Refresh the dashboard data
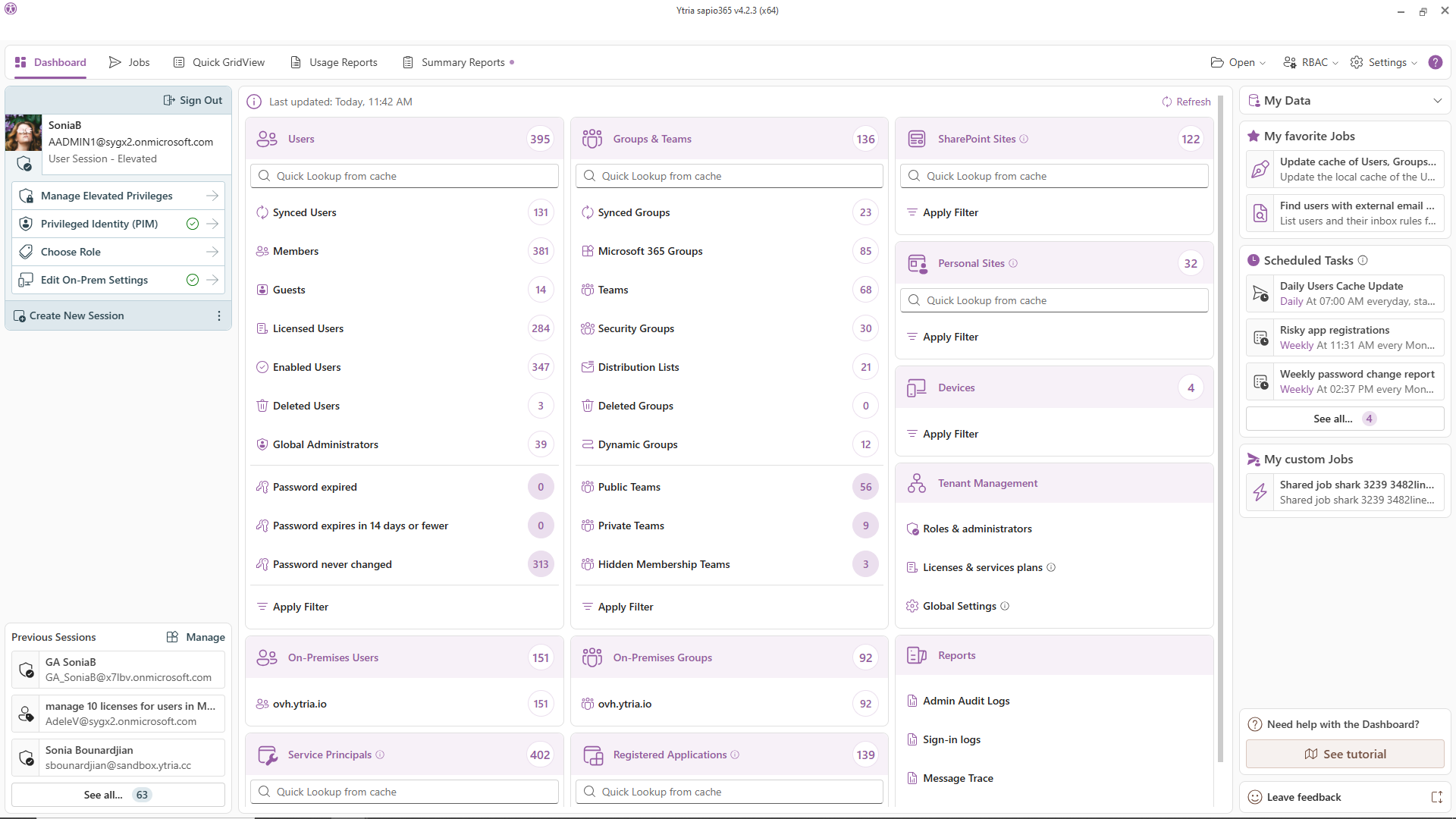Viewport: 1456px width, 819px height. [x=1186, y=102]
